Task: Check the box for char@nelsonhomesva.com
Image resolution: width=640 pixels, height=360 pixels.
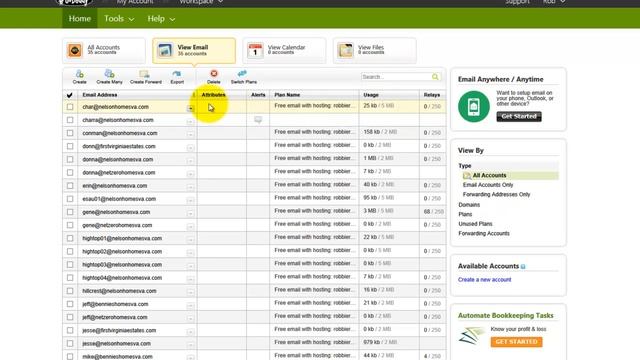Action: (70, 107)
